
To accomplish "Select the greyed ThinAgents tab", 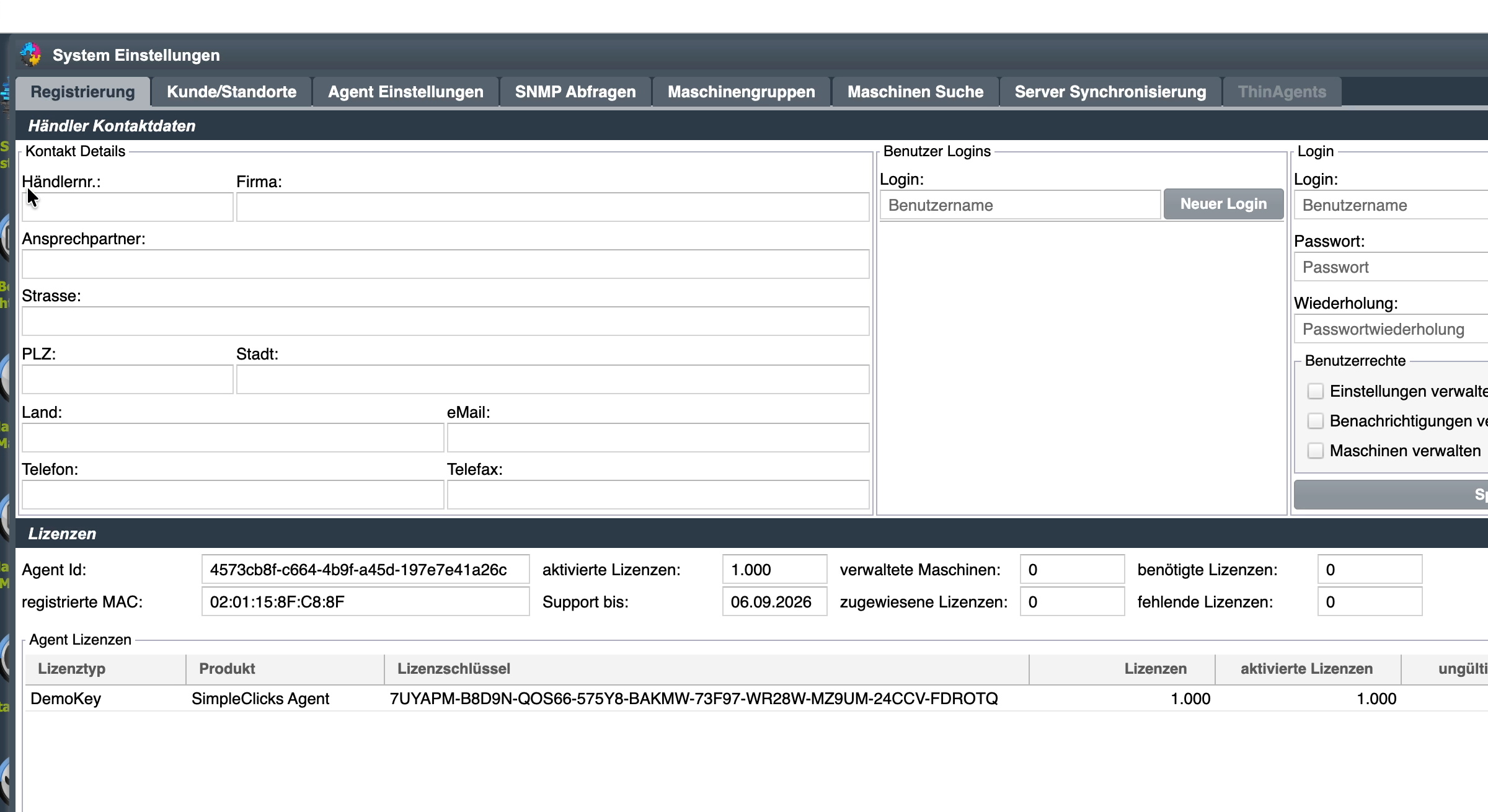I will tap(1282, 92).
